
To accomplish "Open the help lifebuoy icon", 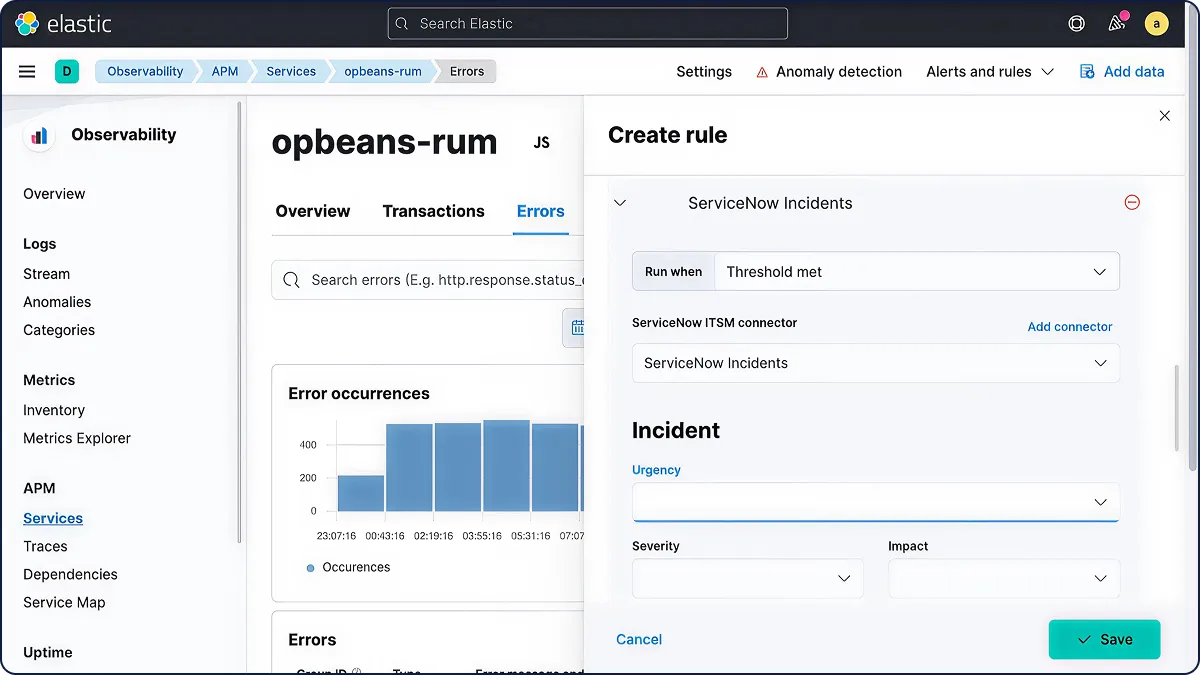I will point(1076,24).
